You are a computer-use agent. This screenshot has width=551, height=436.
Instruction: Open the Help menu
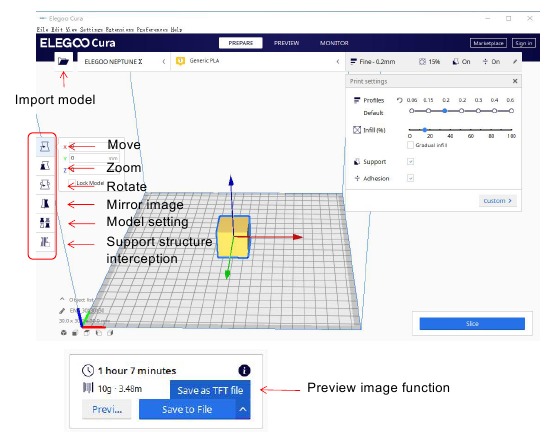point(176,30)
